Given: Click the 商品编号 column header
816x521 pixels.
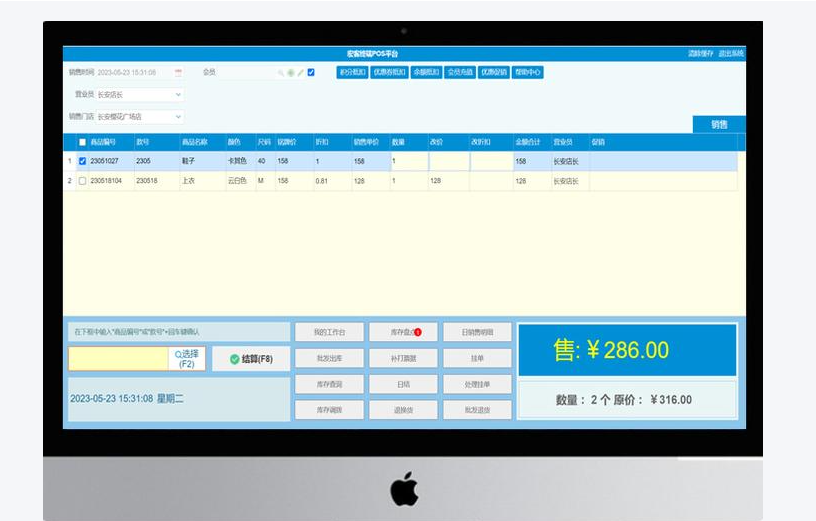Looking at the screenshot, I should (x=103, y=142).
